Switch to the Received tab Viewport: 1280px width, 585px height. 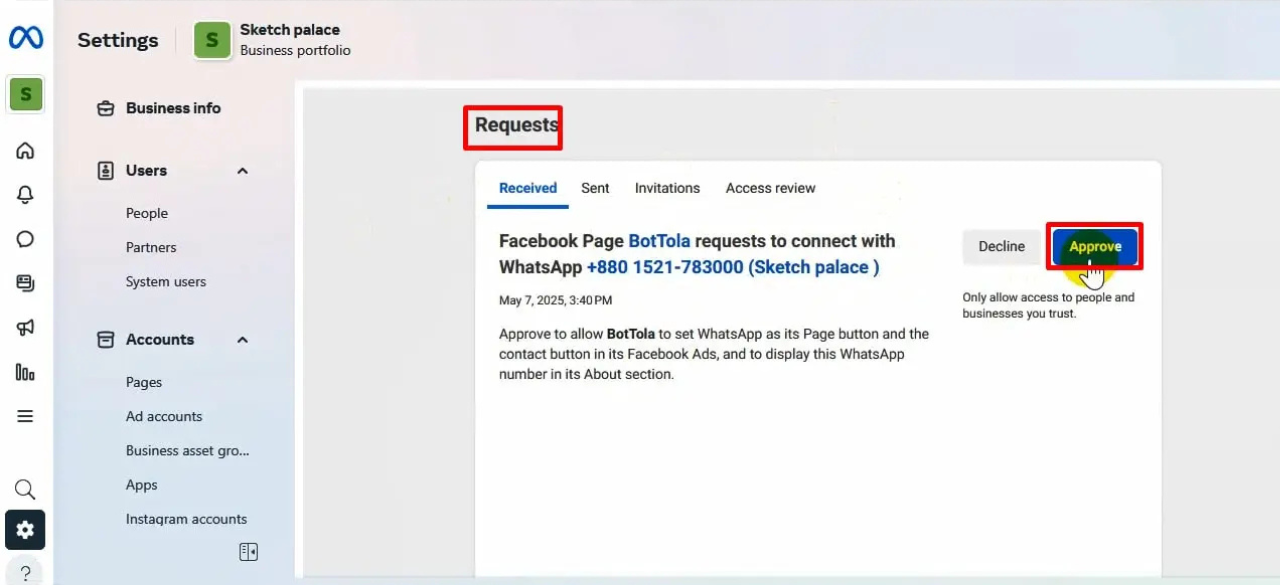coord(528,188)
